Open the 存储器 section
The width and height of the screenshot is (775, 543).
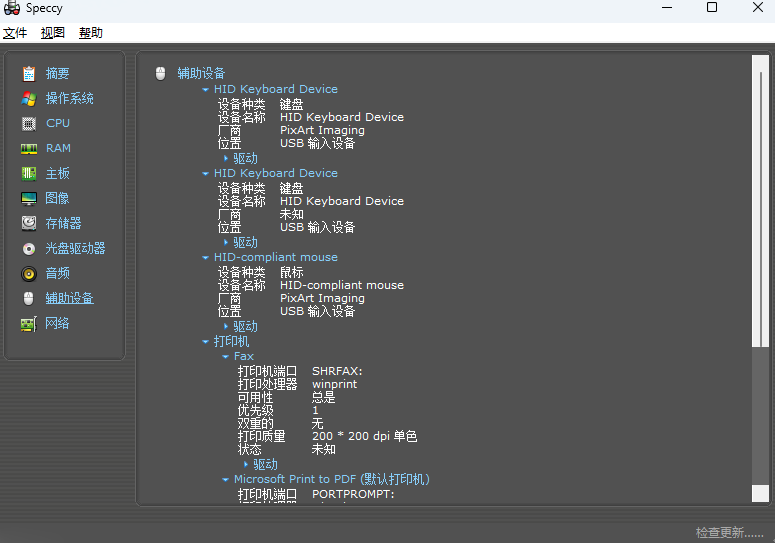click(x=63, y=223)
